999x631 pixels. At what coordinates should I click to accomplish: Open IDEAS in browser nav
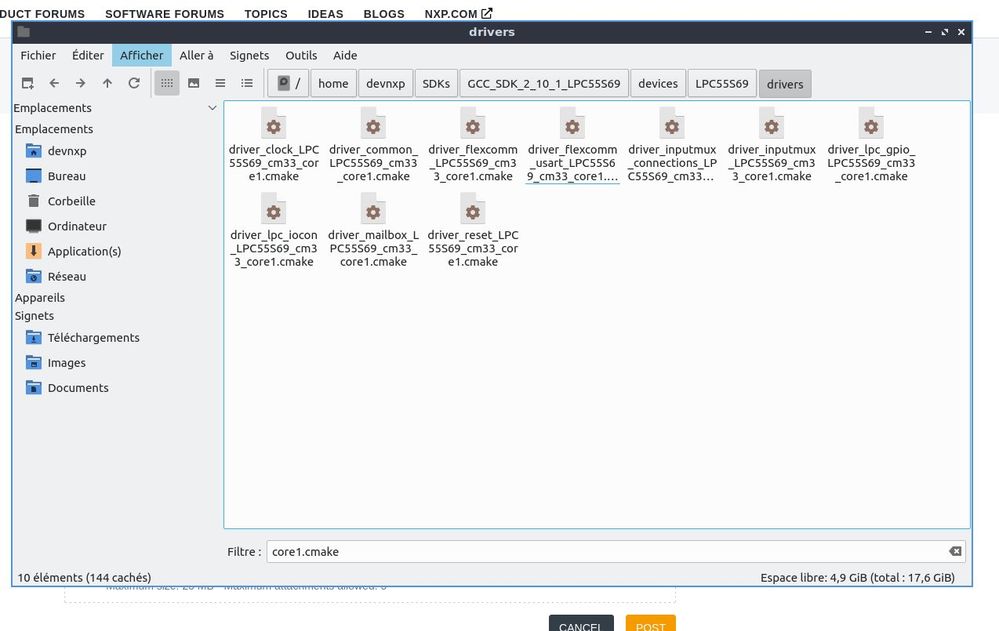[x=326, y=13]
